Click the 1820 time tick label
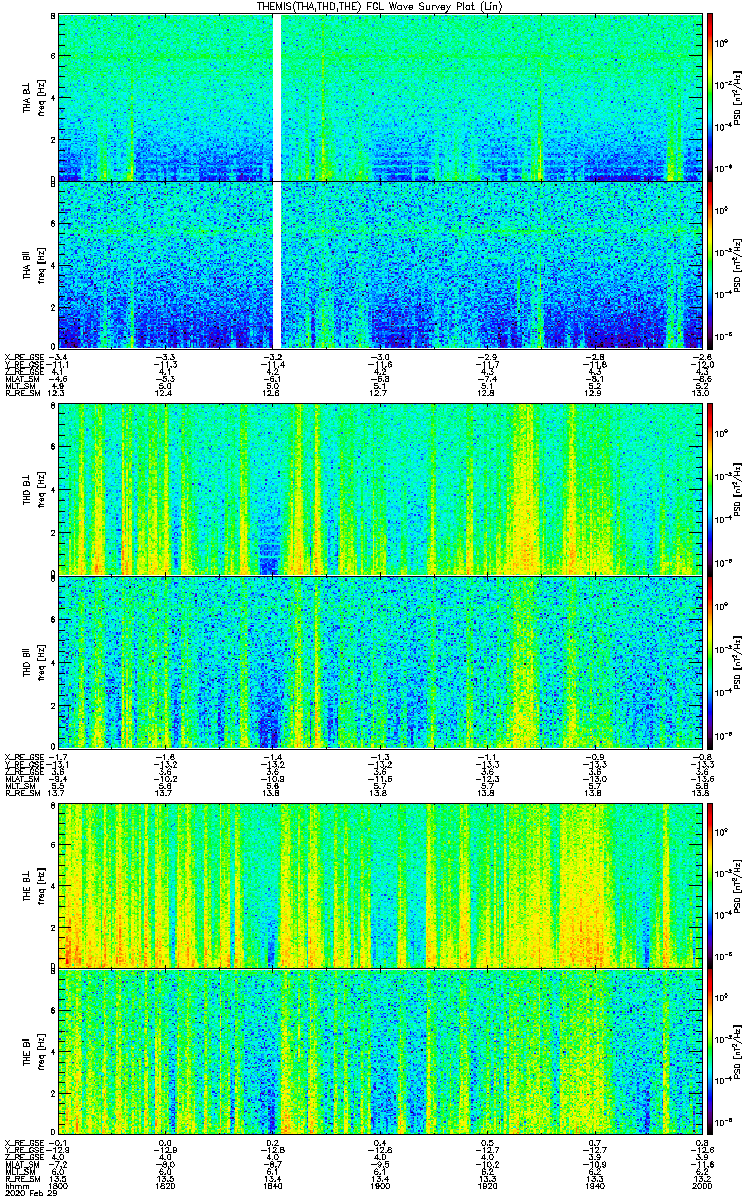The image size is (750, 1200). coord(166,1186)
